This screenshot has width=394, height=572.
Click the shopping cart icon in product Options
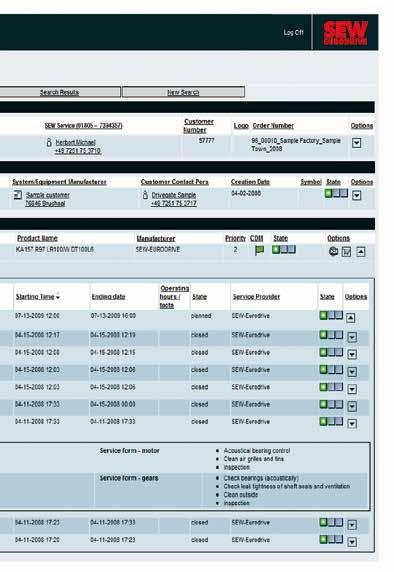(346, 252)
